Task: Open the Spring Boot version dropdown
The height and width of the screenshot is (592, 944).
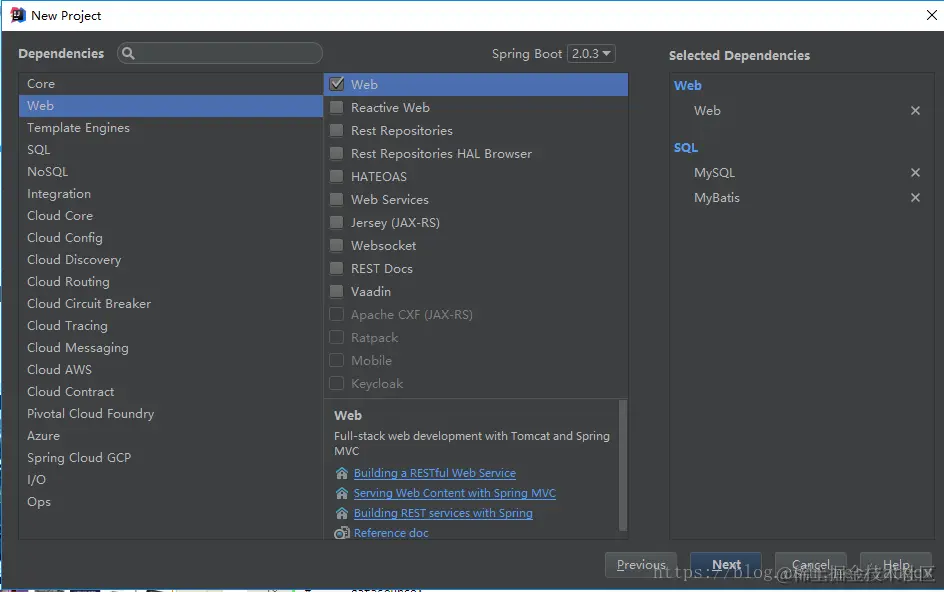Action: pos(591,54)
